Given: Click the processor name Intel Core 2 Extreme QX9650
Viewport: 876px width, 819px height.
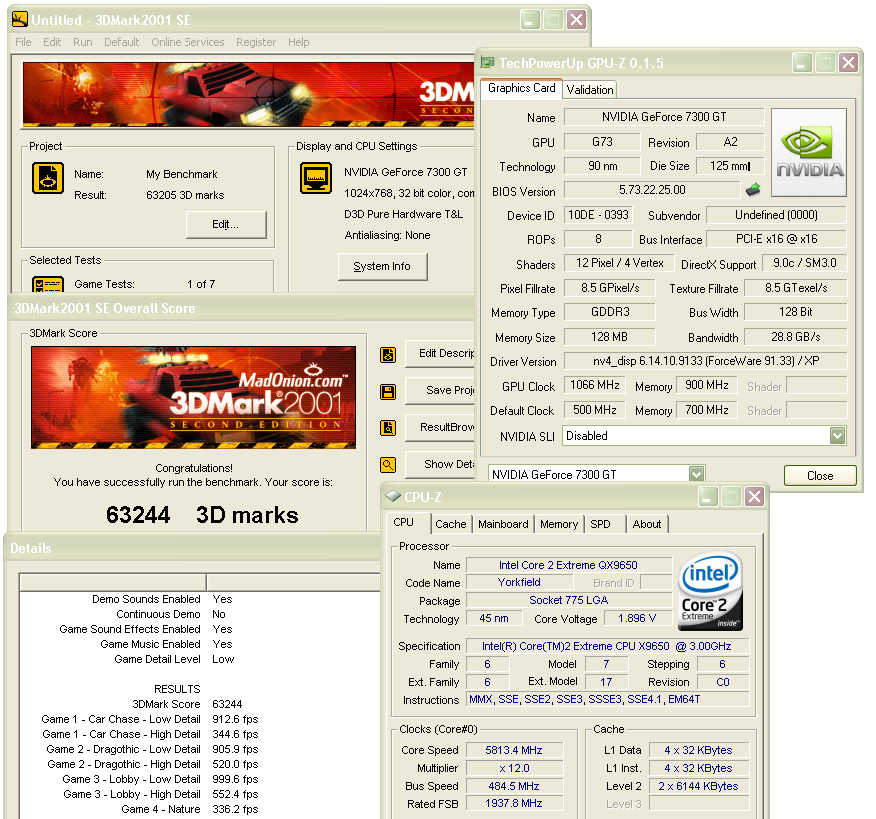Looking at the screenshot, I should tap(568, 565).
